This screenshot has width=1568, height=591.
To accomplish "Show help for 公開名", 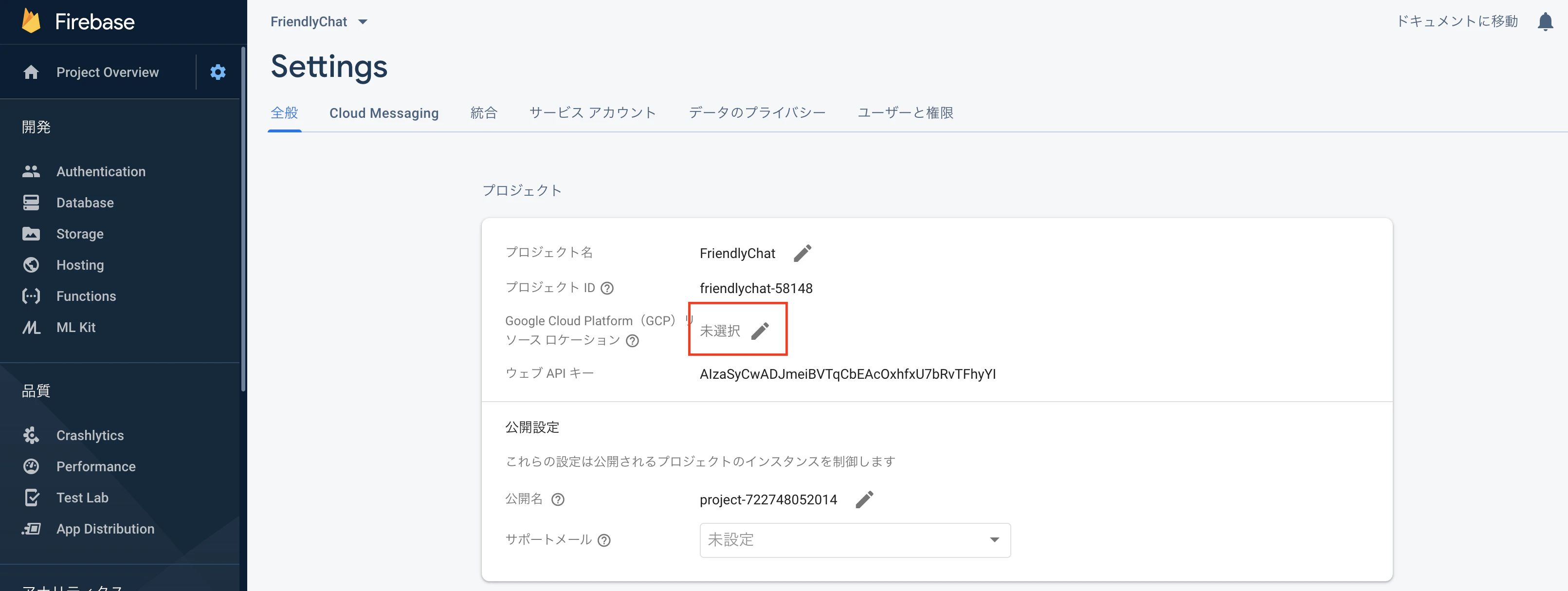I will (x=558, y=499).
